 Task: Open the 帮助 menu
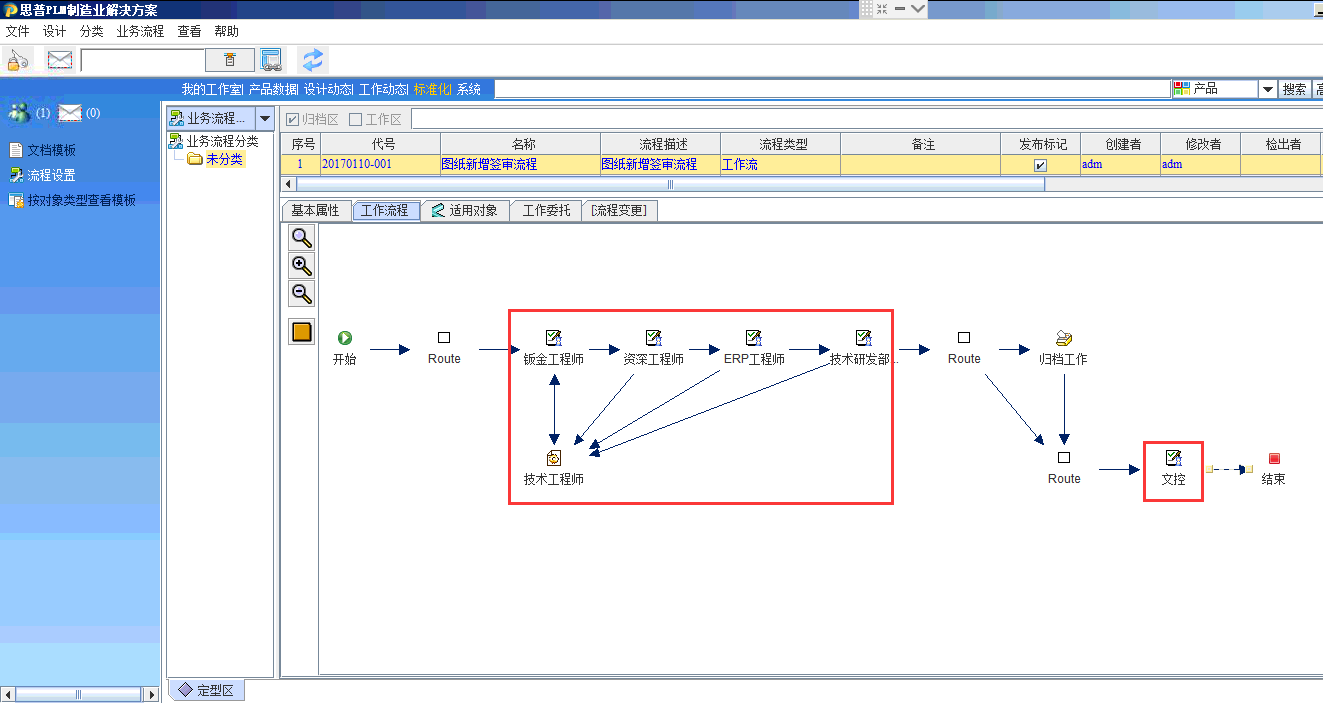point(226,31)
